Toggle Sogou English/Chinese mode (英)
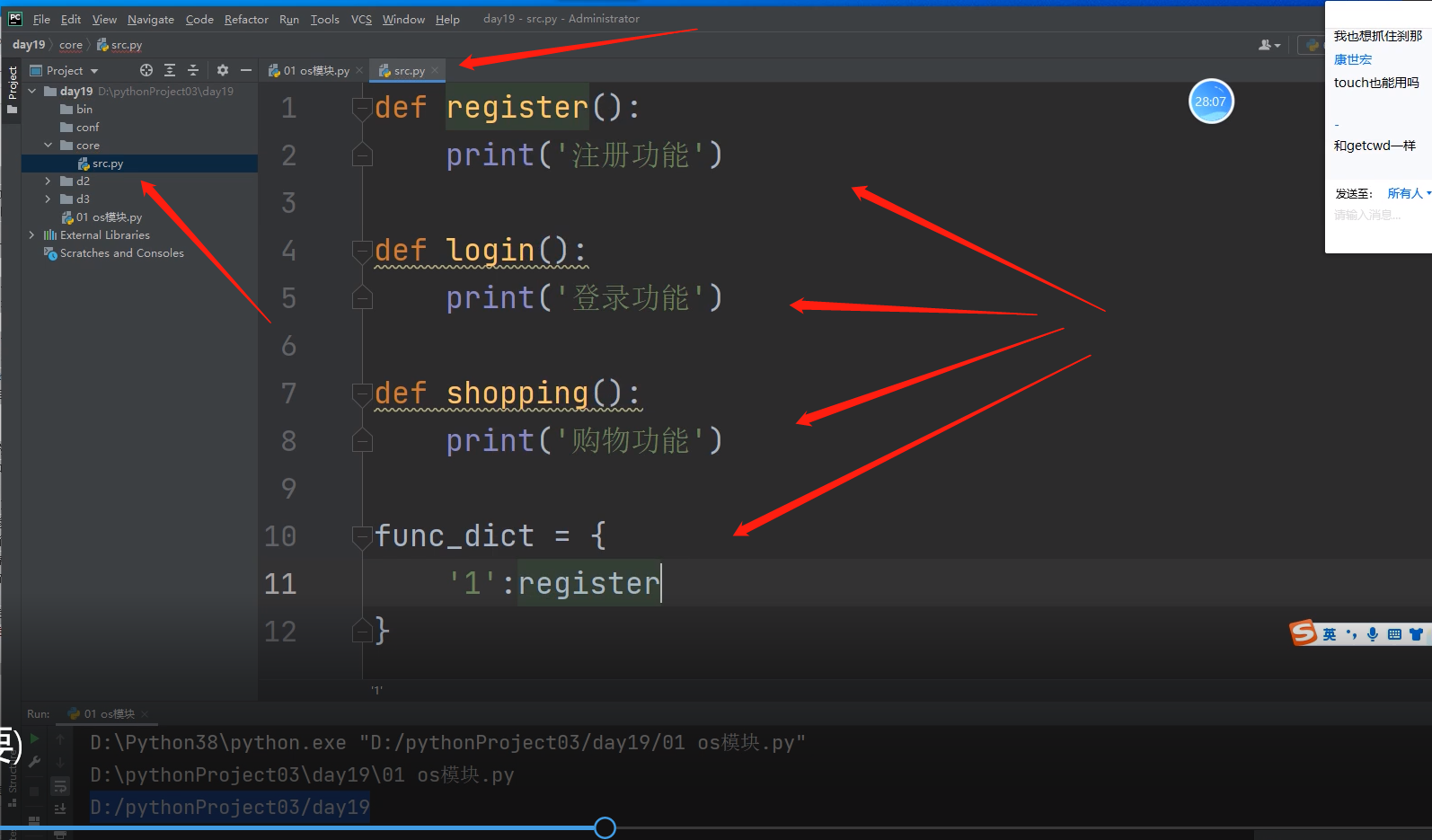The width and height of the screenshot is (1432, 840). (1330, 634)
